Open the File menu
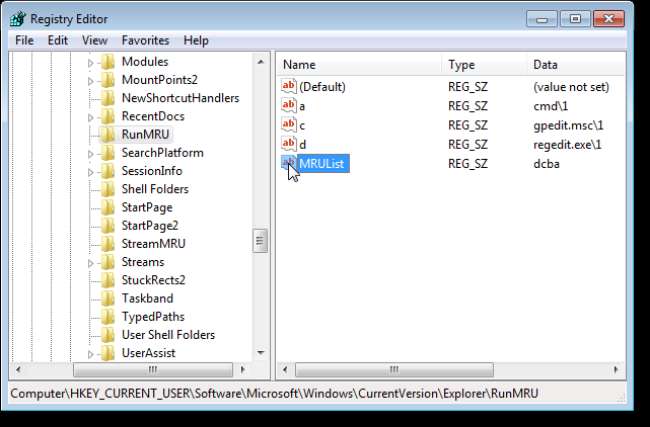Screen dimensions: 650x427 pos(24,41)
